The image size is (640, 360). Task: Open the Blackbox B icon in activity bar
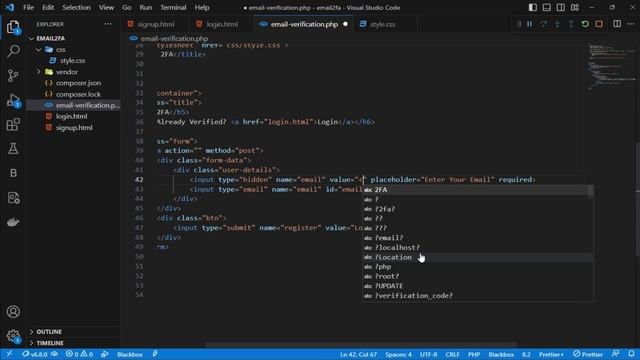[13, 173]
